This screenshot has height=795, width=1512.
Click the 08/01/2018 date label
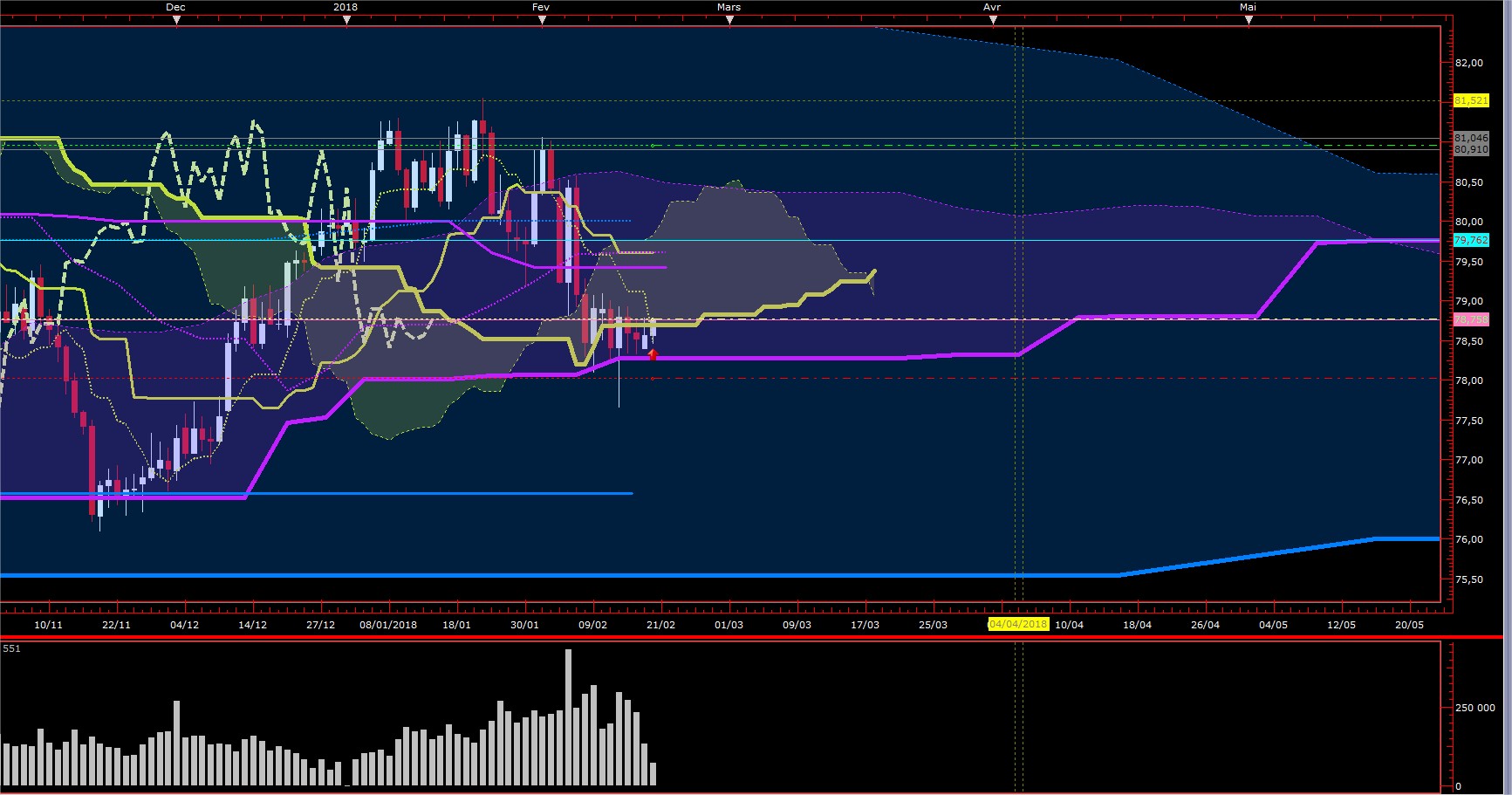pyautogui.click(x=388, y=624)
